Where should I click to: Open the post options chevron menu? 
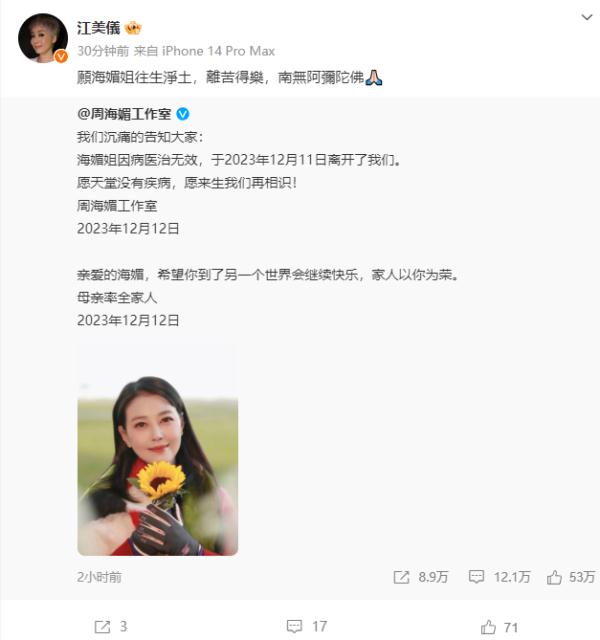tap(587, 17)
